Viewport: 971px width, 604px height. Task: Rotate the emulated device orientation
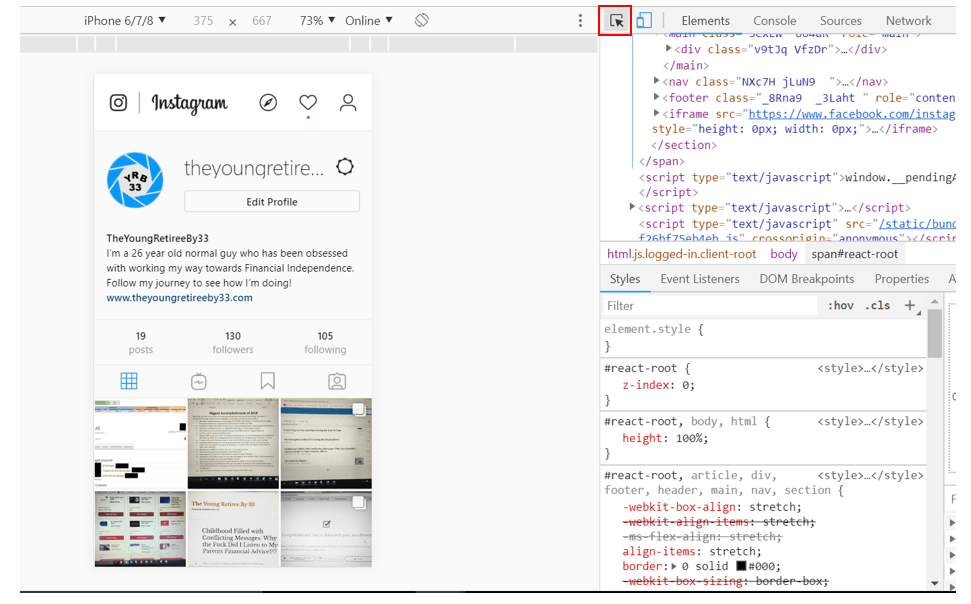click(x=422, y=20)
